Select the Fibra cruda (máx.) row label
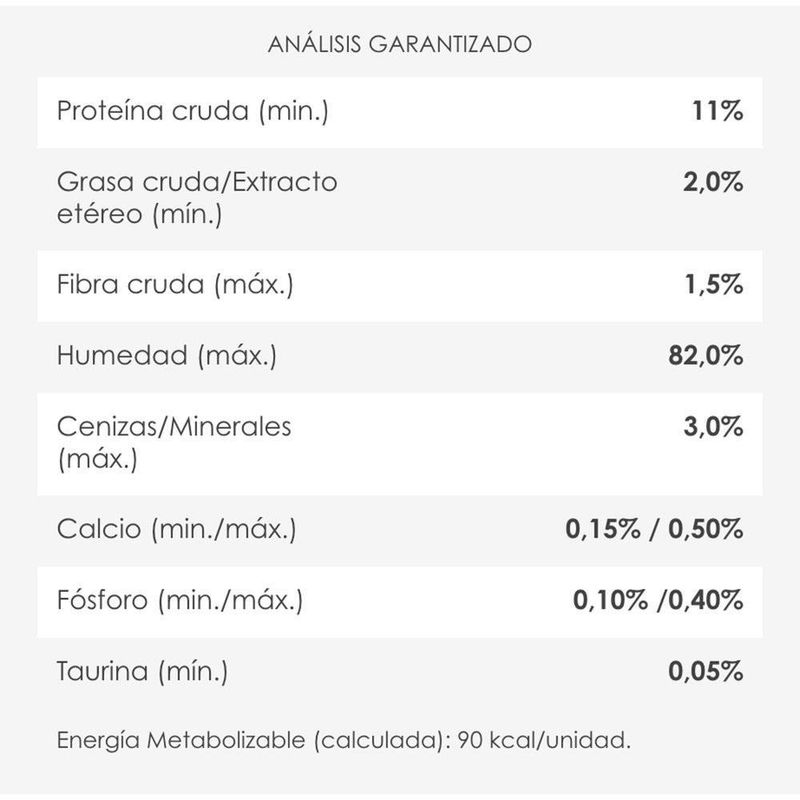Viewport: 800px width, 800px height. click(x=175, y=284)
